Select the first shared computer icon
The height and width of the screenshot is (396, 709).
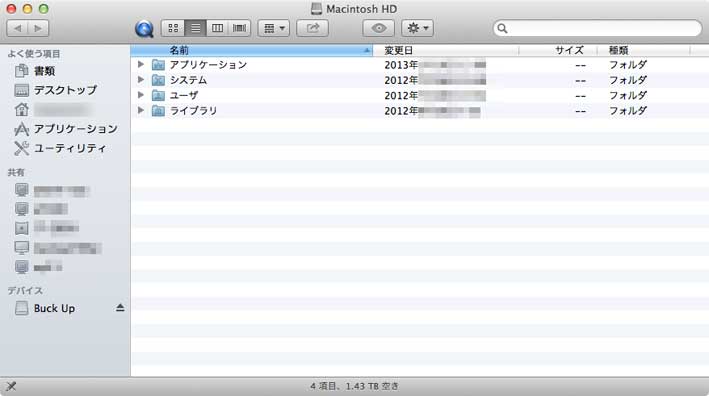(22, 190)
